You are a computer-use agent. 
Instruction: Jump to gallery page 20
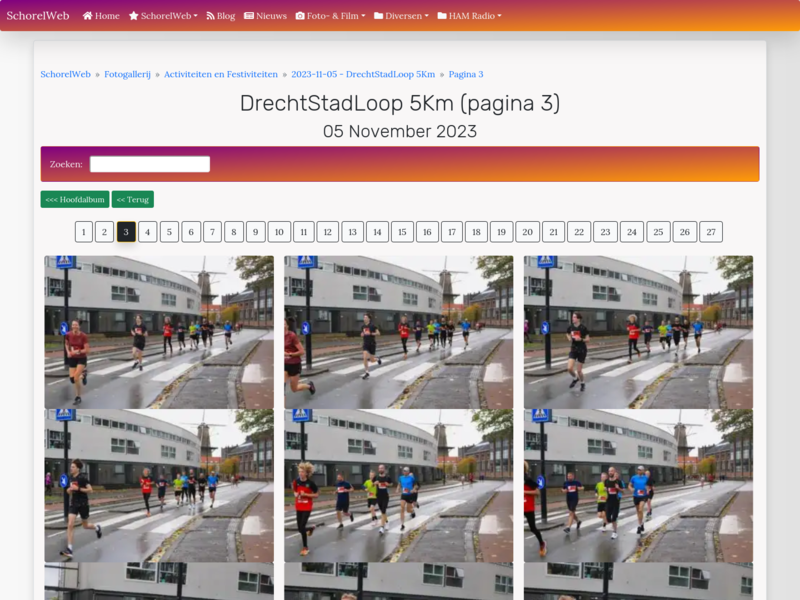(x=528, y=232)
